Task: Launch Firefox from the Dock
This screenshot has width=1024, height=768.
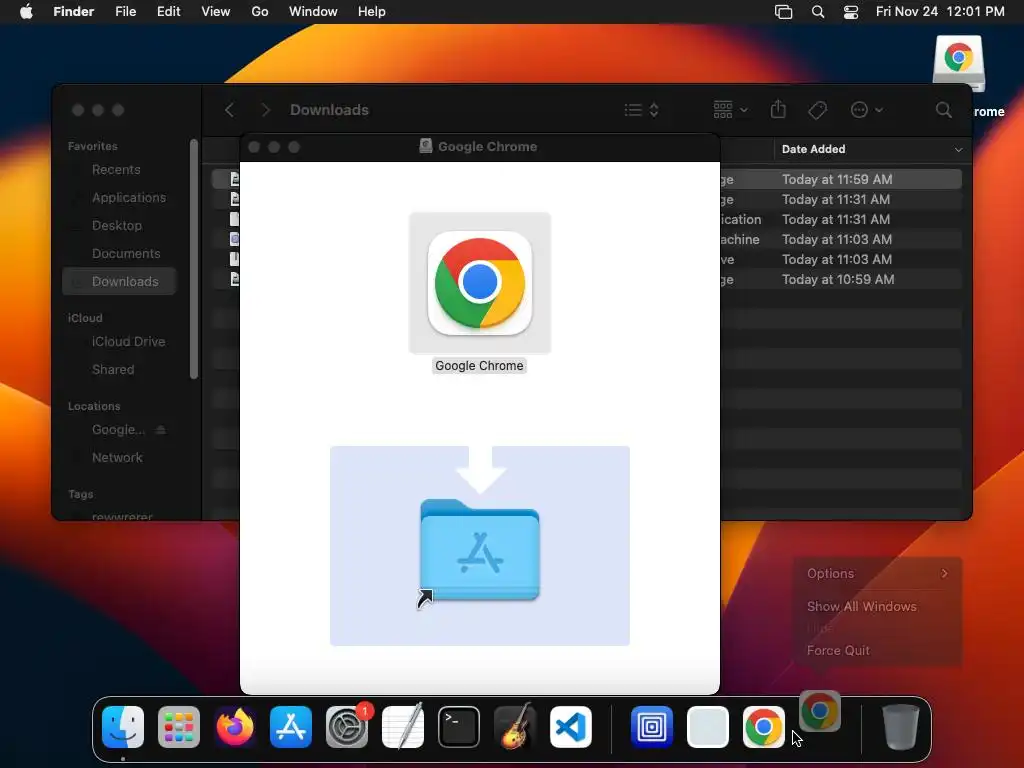Action: [x=234, y=727]
